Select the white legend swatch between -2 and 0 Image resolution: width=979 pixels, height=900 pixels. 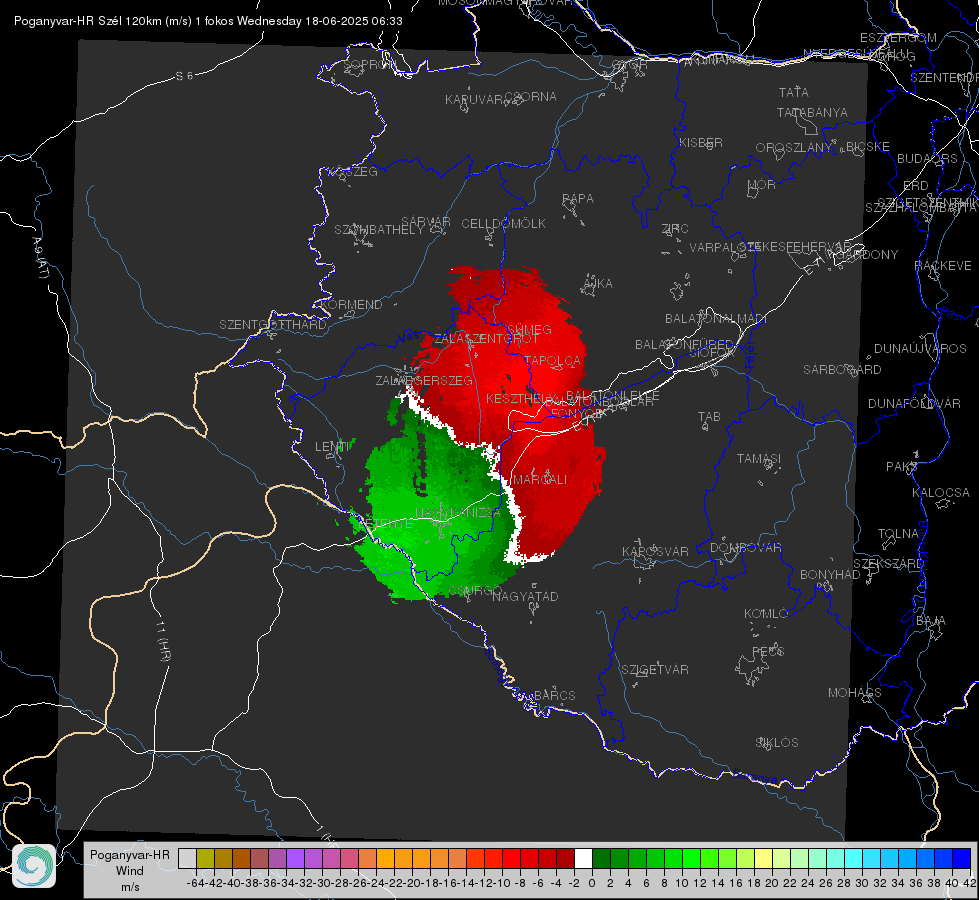point(583,859)
